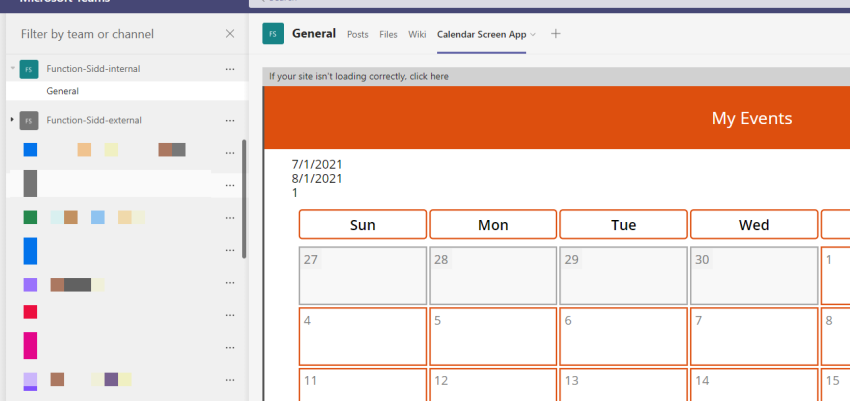Screen dimensions: 850x401
Task: Select calendar day 11
Action: (363, 384)
